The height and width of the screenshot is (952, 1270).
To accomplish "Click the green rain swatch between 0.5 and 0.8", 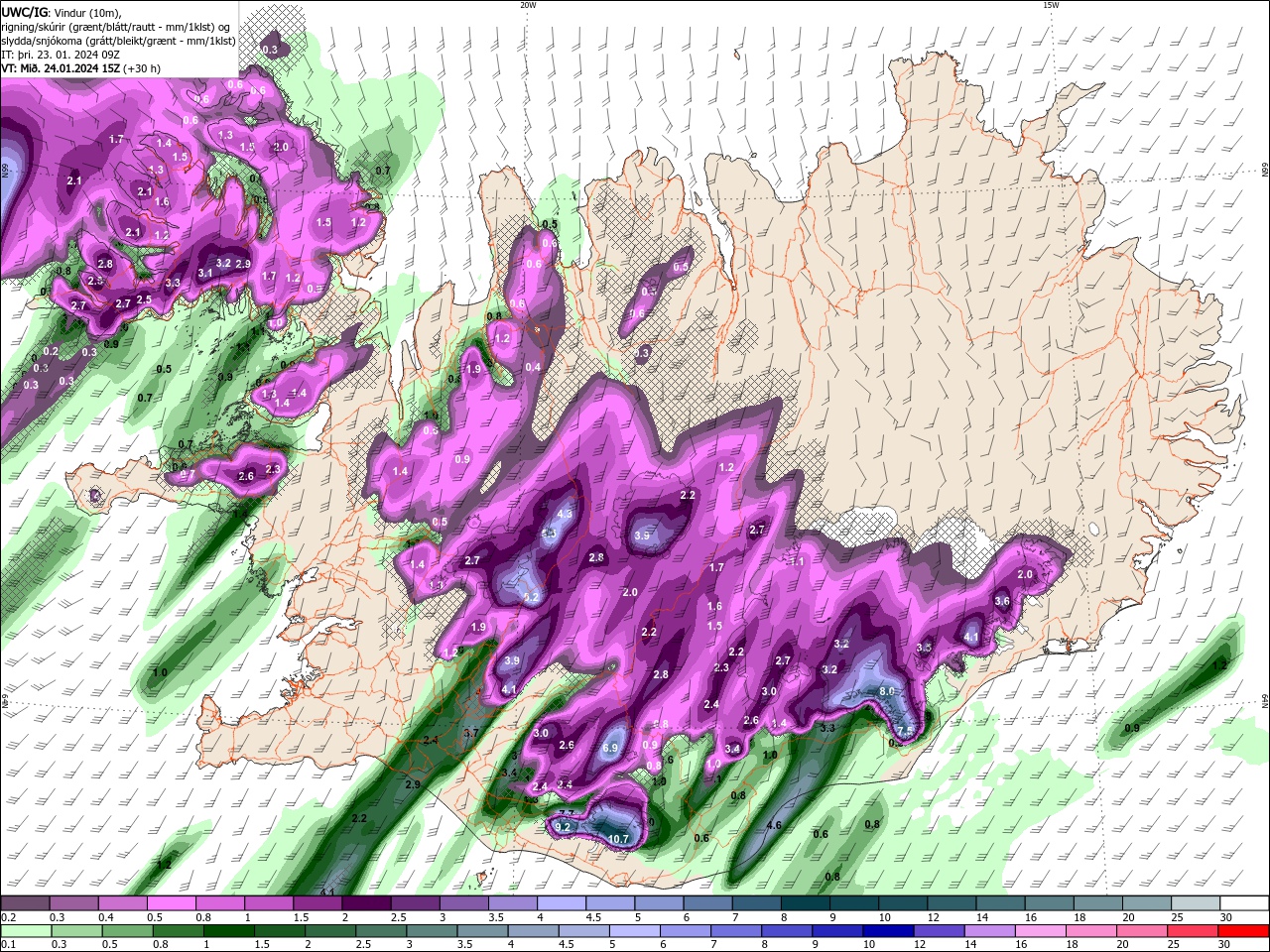I will click(x=127, y=931).
